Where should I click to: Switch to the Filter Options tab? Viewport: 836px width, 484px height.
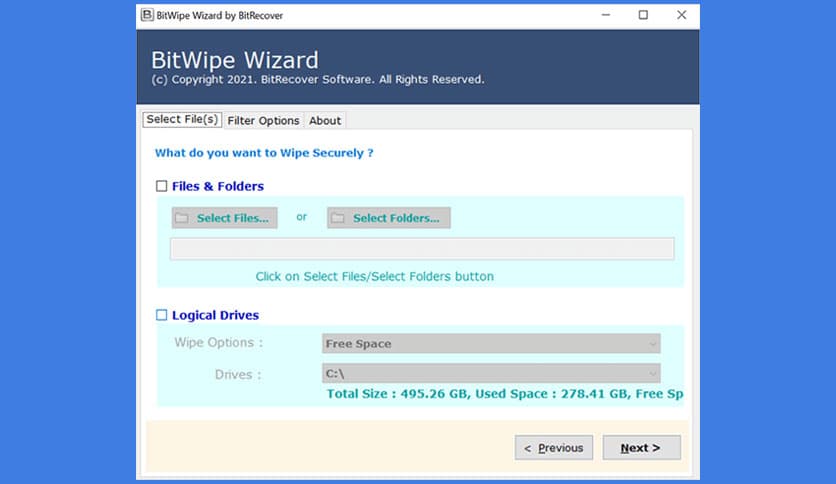(263, 120)
